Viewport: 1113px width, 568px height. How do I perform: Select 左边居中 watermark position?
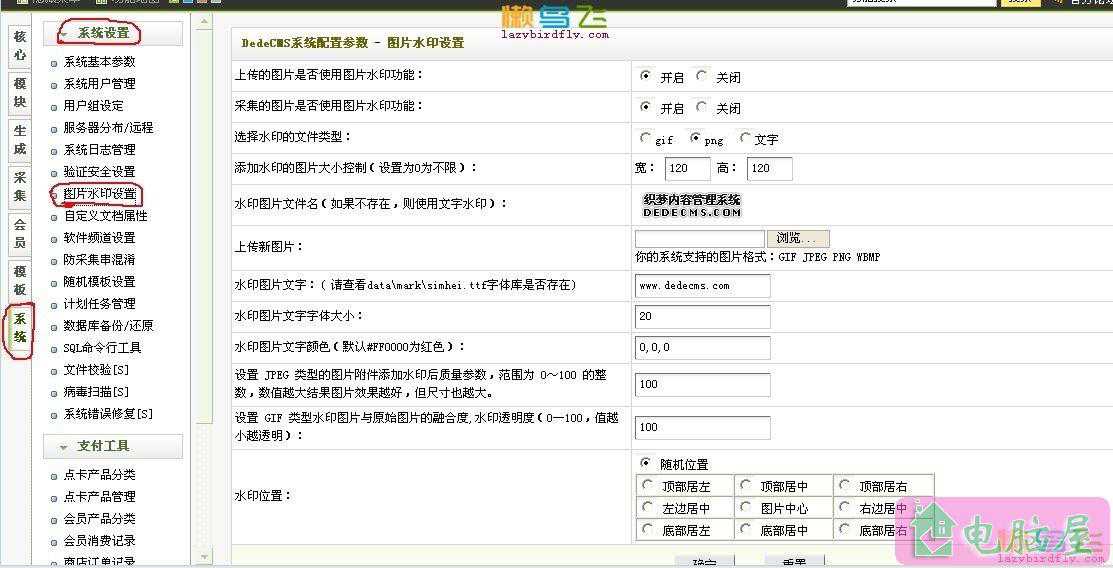click(x=647, y=508)
